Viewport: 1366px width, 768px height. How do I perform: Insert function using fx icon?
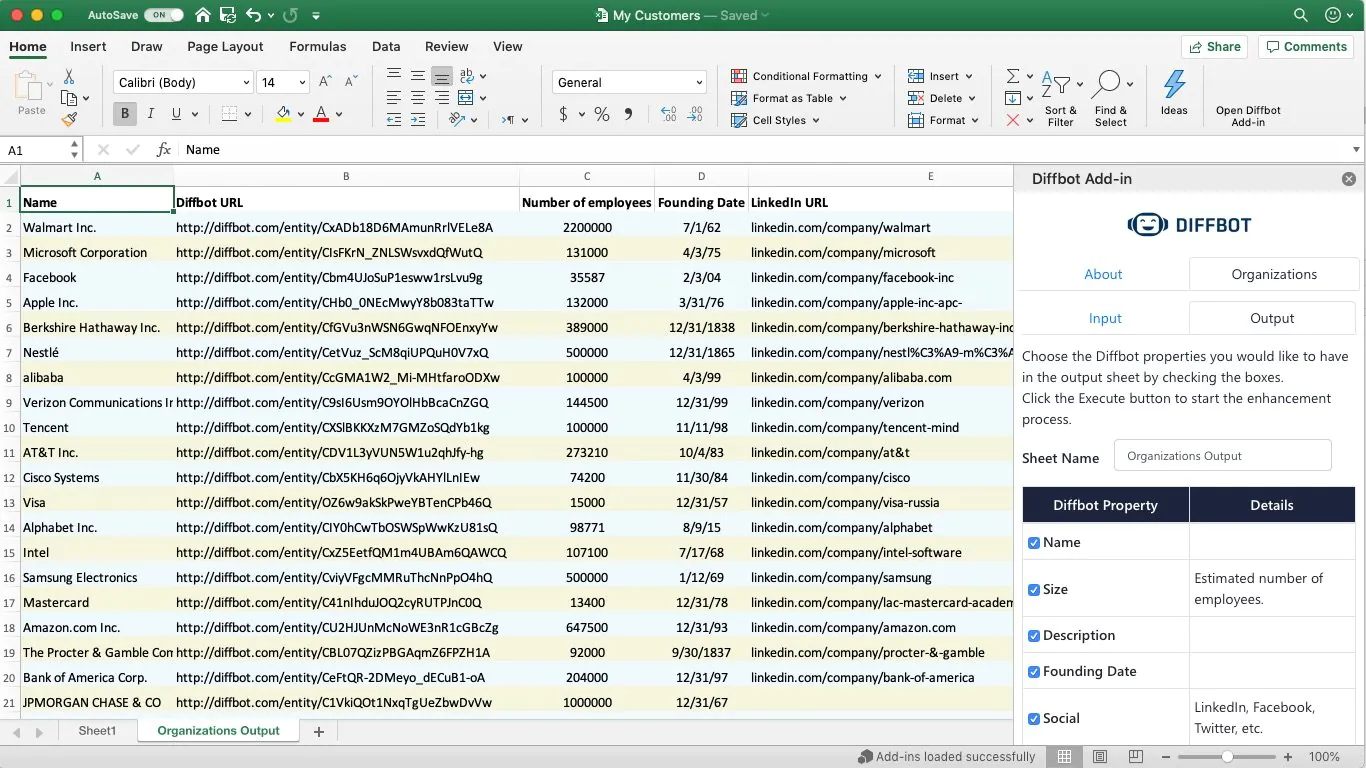[x=164, y=149]
